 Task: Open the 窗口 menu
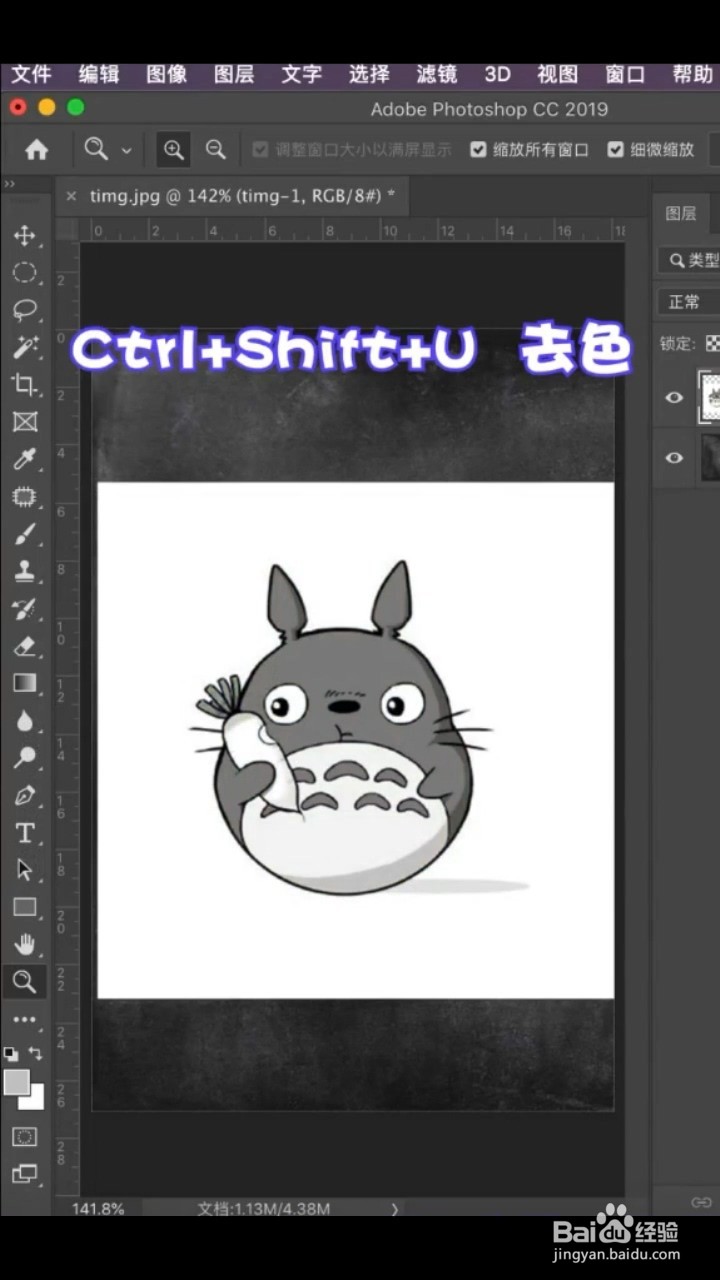625,75
